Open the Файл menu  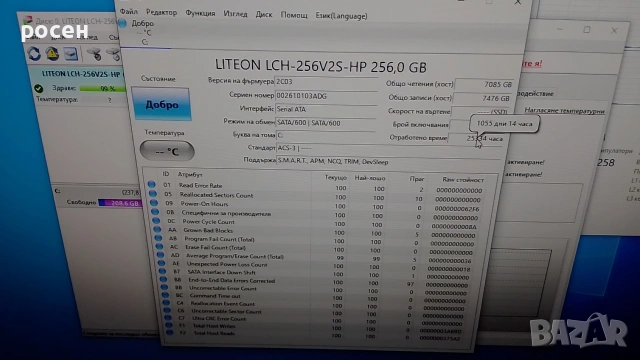coord(129,12)
